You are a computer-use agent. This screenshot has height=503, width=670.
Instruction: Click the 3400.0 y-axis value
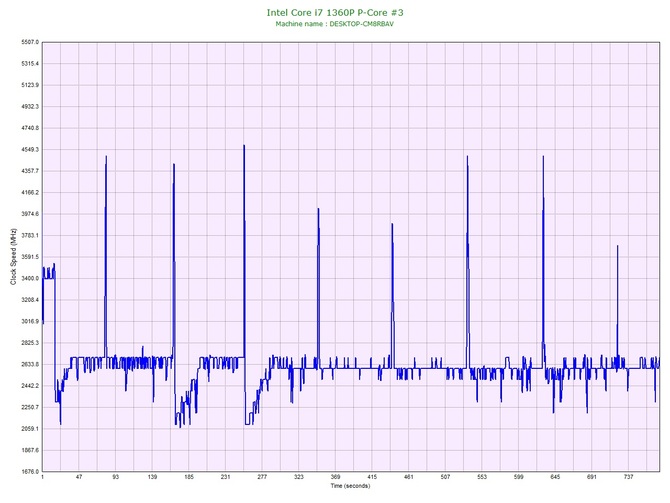(x=30, y=278)
